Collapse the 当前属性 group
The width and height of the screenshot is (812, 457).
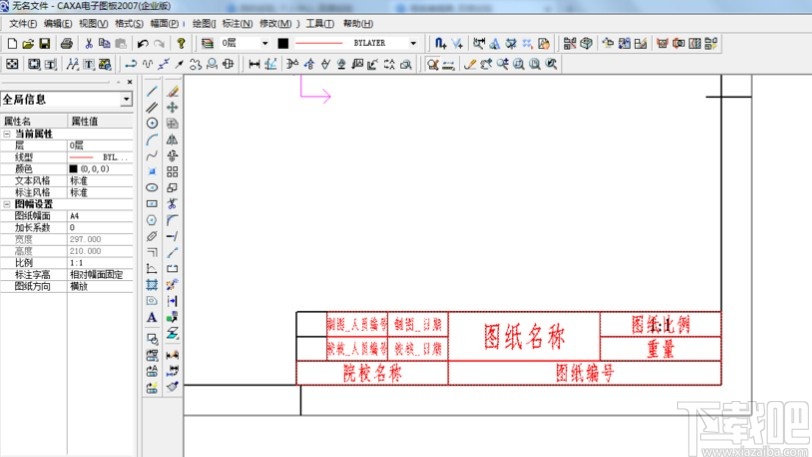[x=7, y=134]
